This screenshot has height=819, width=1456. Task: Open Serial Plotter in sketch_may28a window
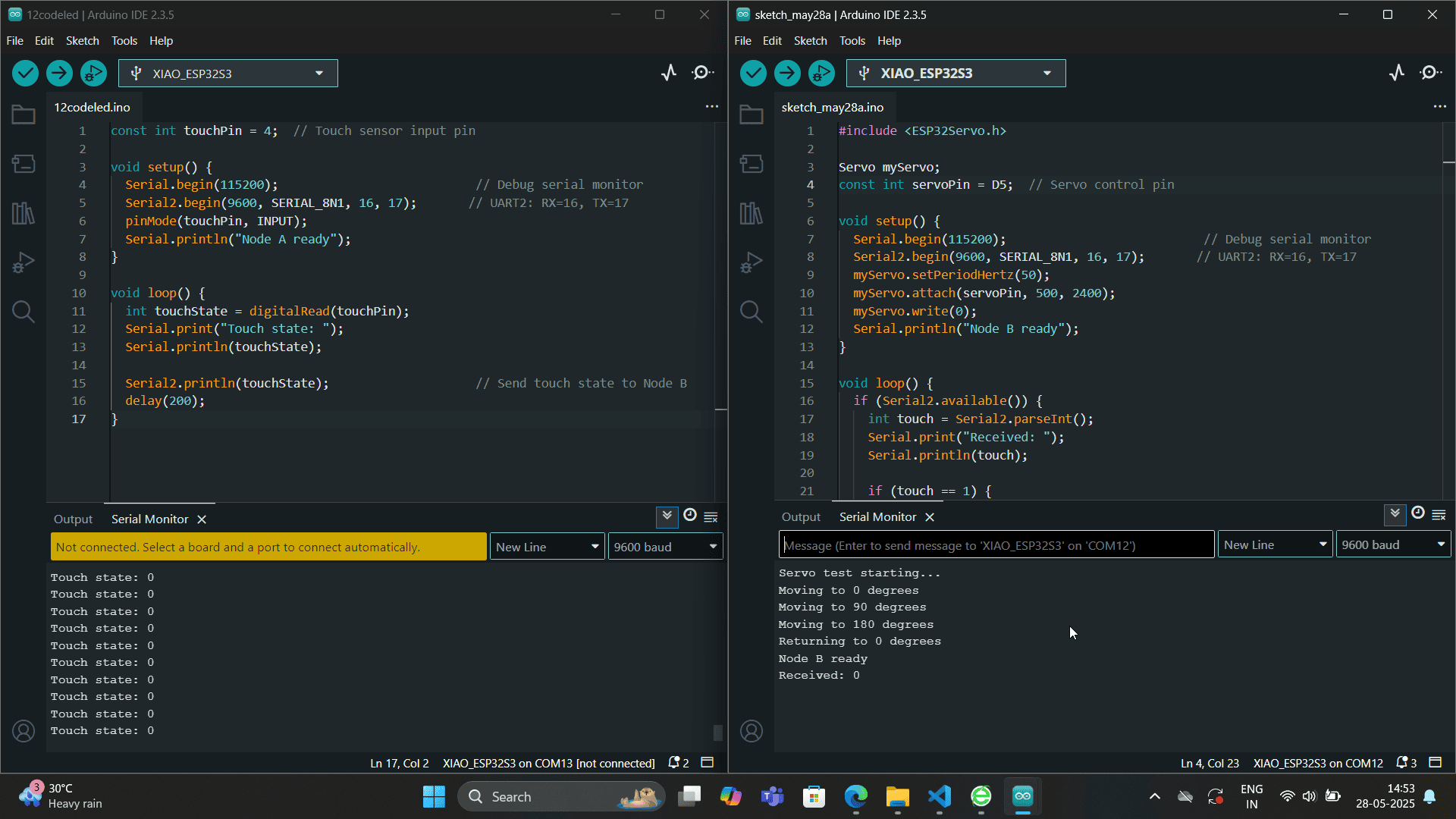coord(1397,73)
